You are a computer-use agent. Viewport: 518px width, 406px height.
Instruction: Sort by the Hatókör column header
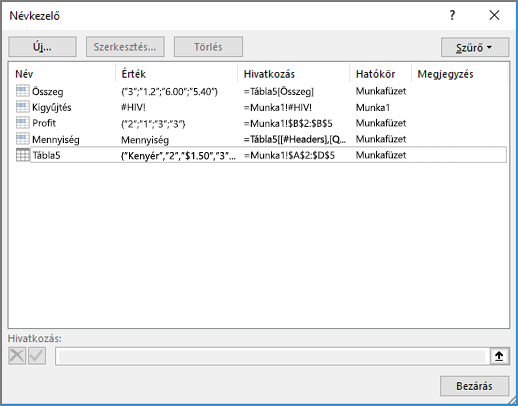[x=375, y=74]
